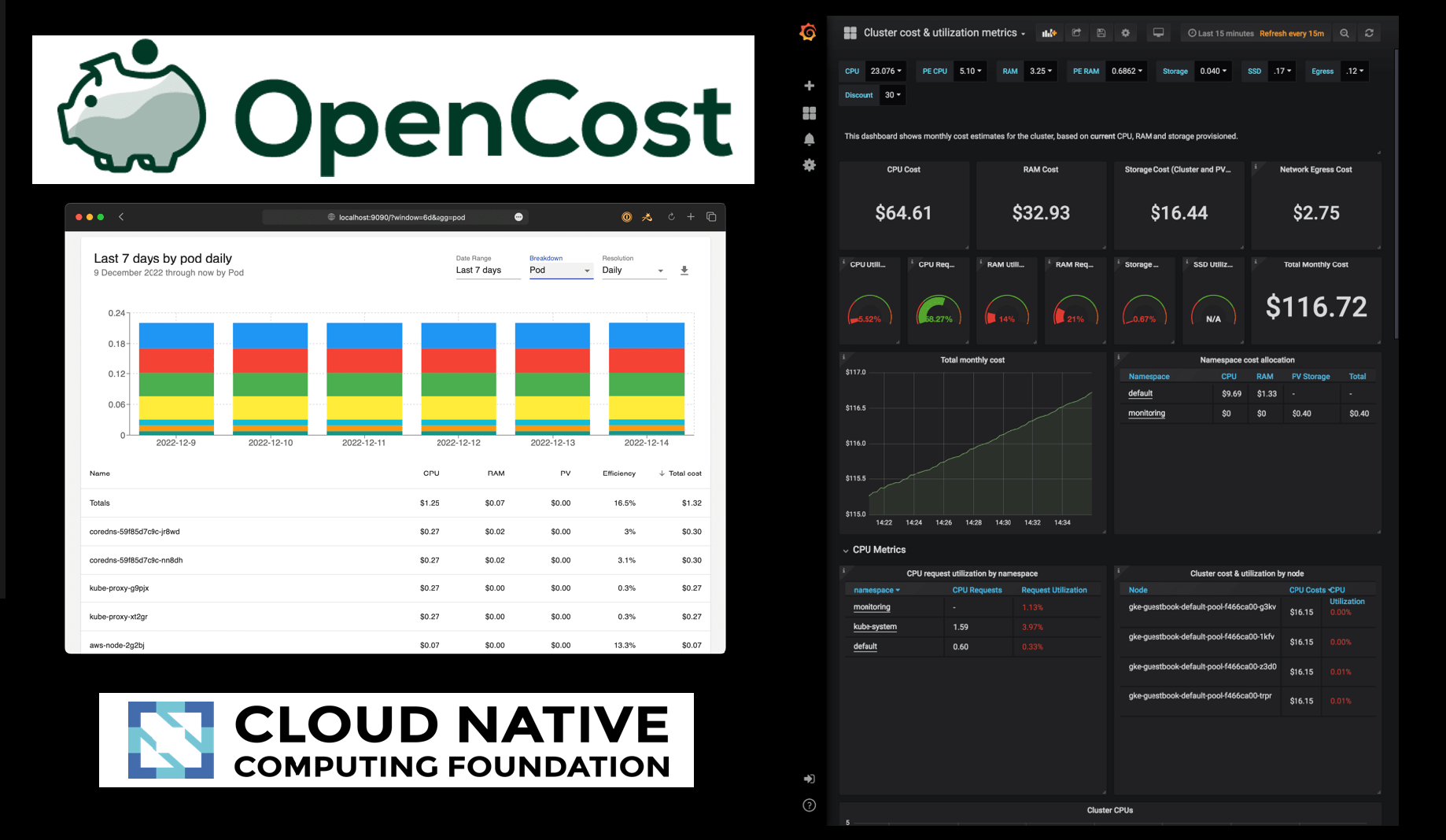Click the Total Monthly Cost $116.72 panel

(x=1316, y=300)
